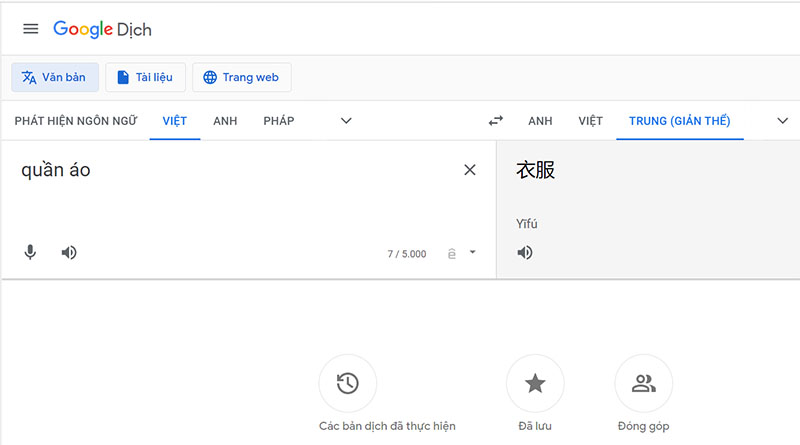Open the saved translations star icon
This screenshot has width=800, height=445.
535,383
